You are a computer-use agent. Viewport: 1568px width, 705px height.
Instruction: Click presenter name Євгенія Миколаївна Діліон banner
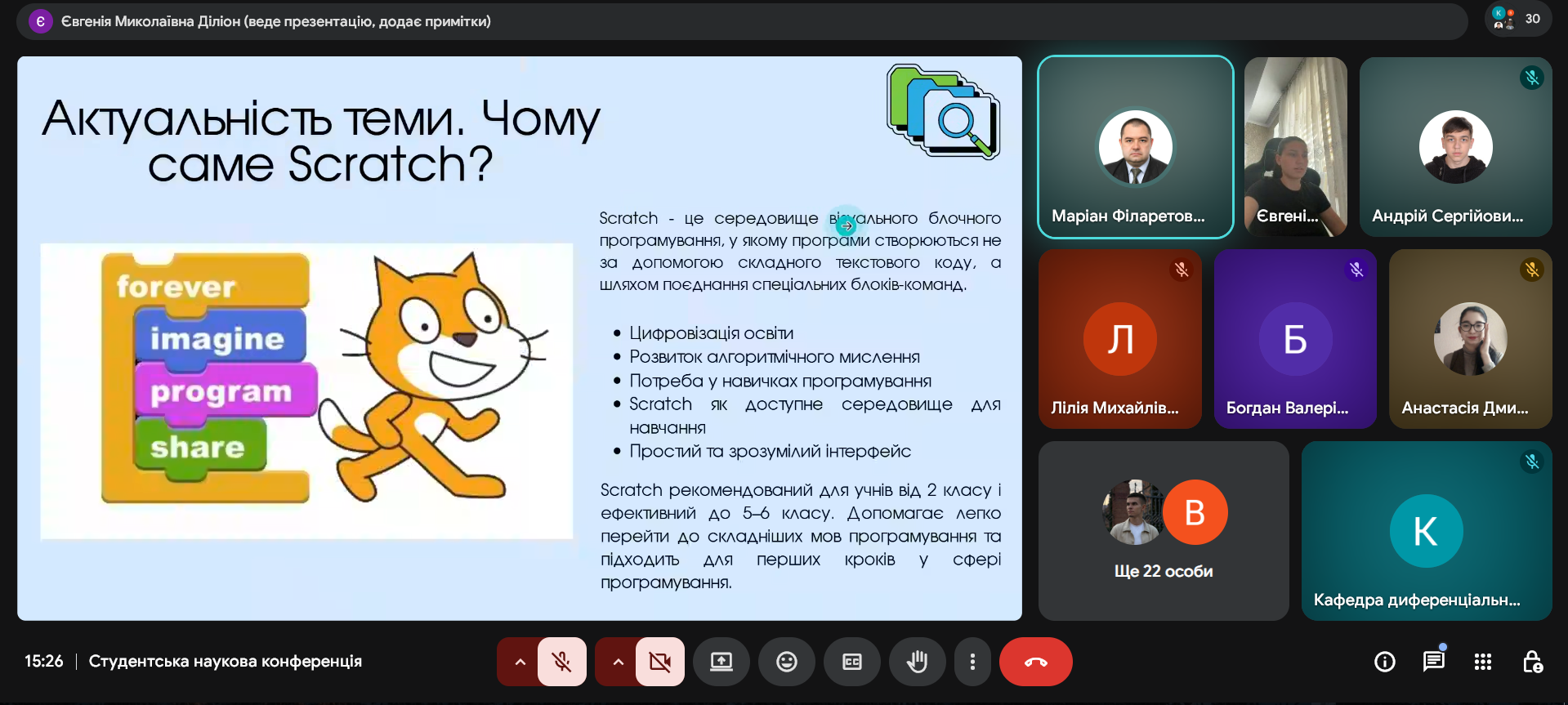[276, 21]
